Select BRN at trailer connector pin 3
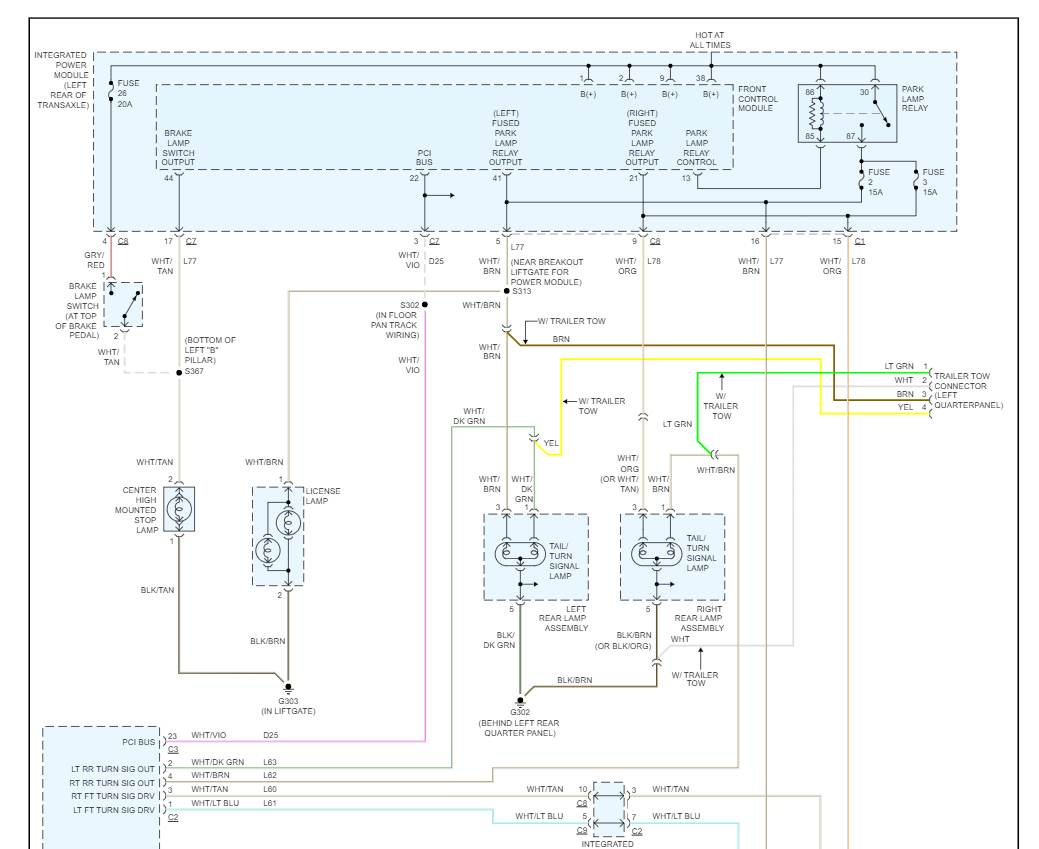1039x849 pixels. (905, 394)
